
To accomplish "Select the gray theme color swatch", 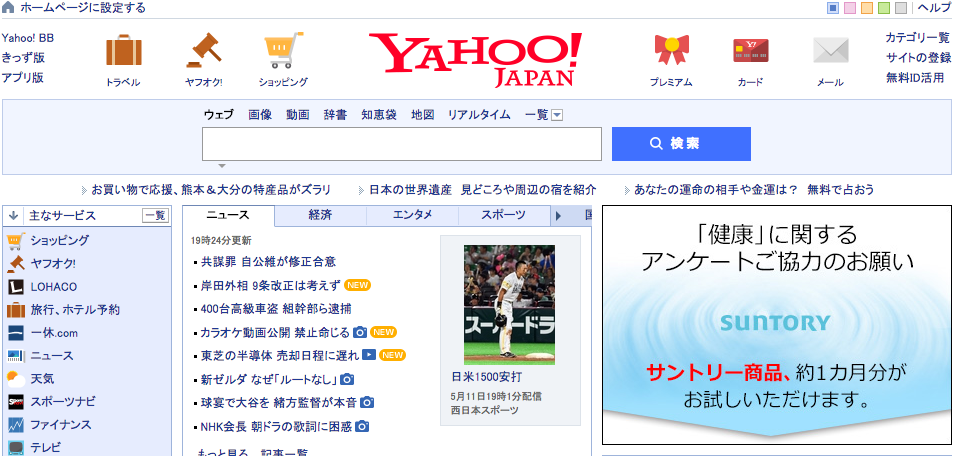I will pos(901,8).
